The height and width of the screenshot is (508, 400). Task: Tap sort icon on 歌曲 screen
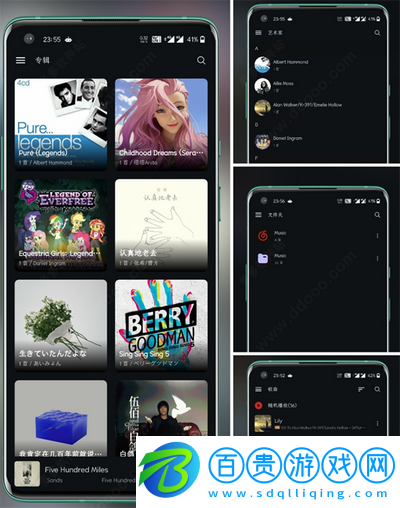[x=361, y=389]
